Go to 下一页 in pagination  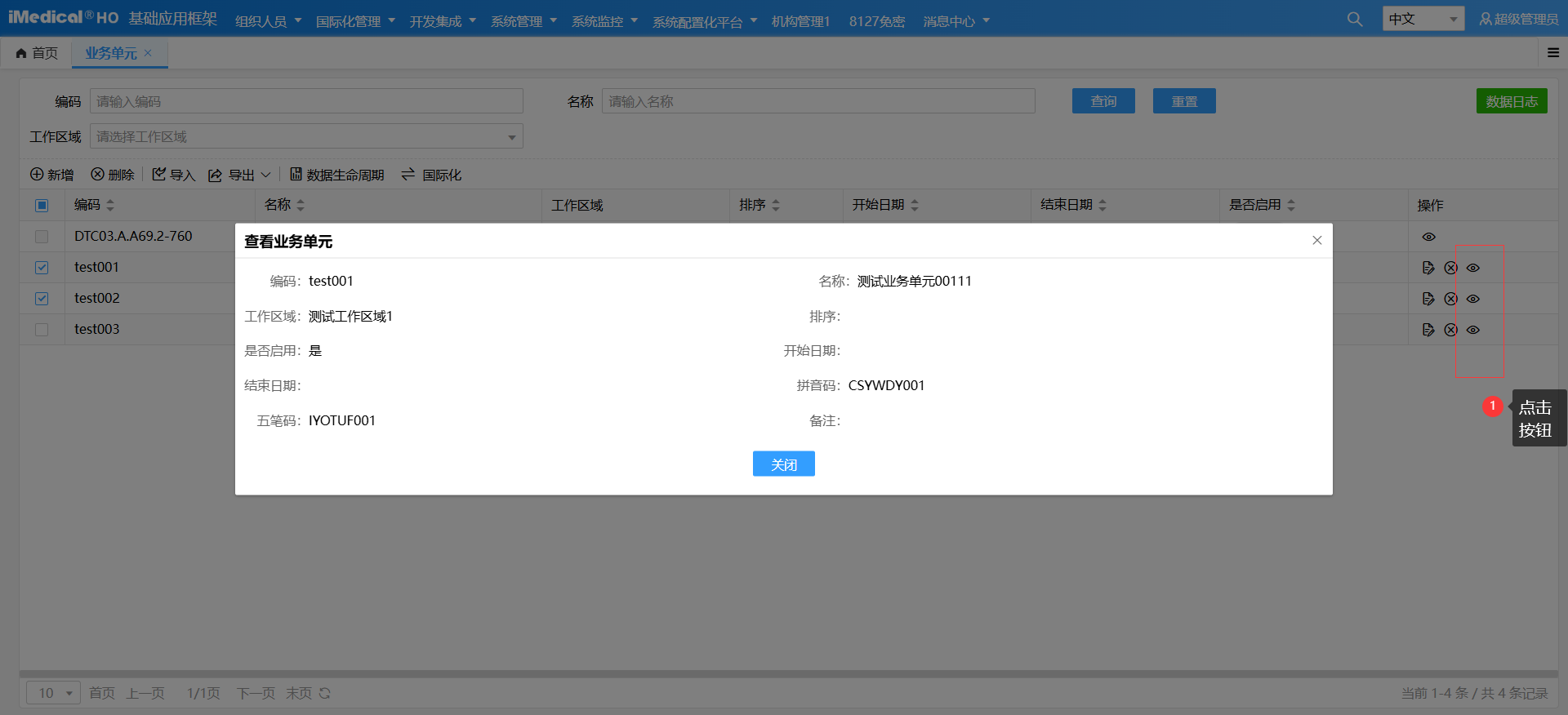point(256,693)
